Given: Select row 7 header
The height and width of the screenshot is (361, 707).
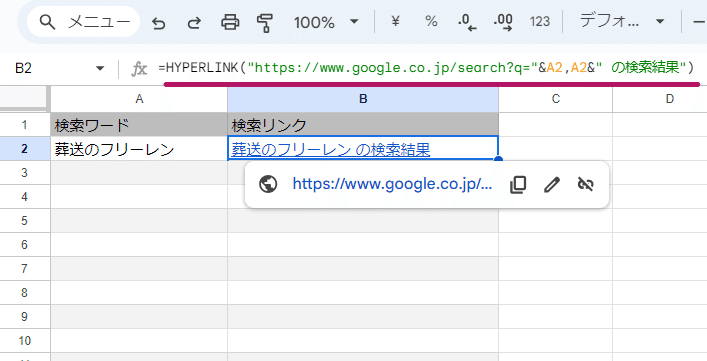Looking at the screenshot, I should [x=25, y=268].
